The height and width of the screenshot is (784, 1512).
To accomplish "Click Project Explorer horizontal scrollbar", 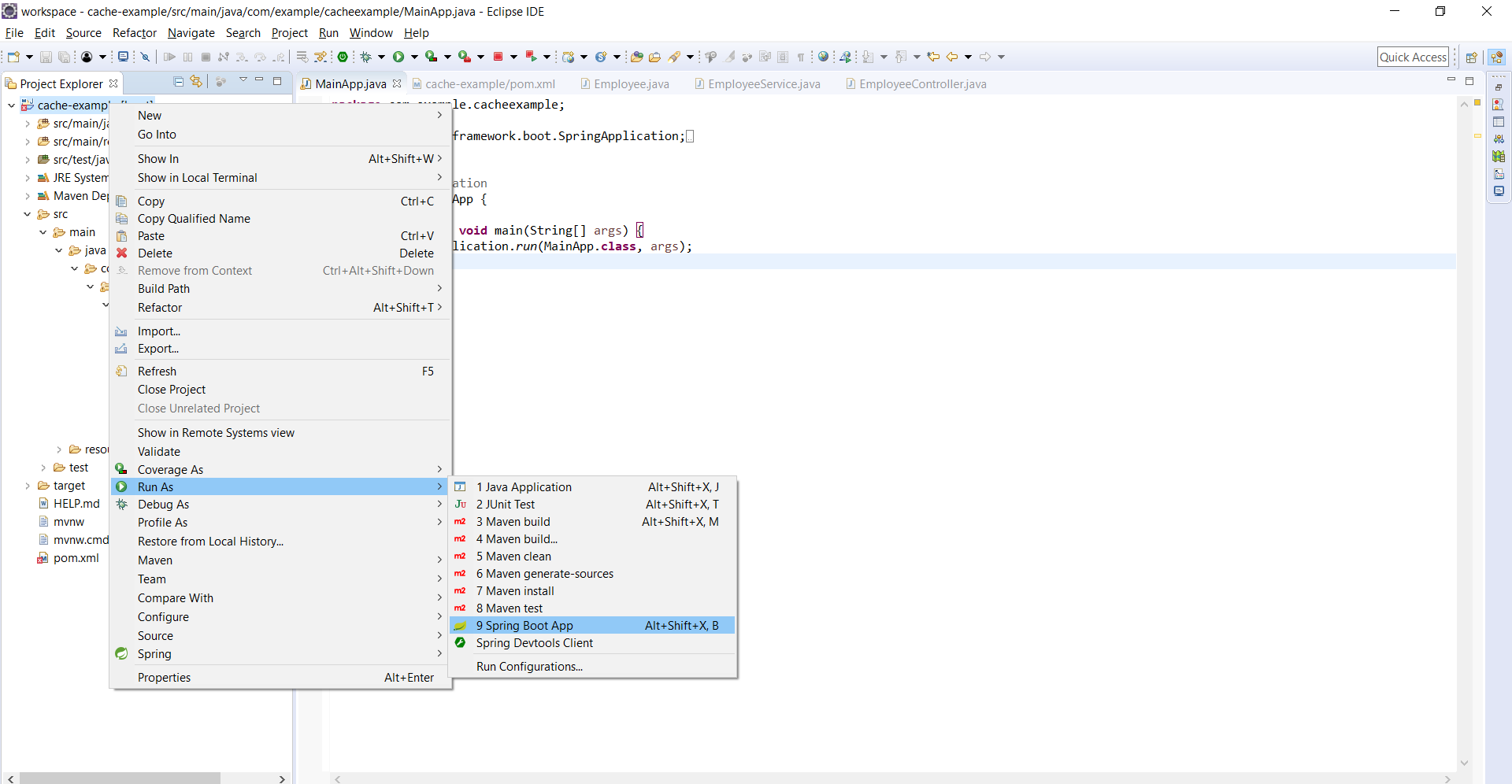I will 120,778.
